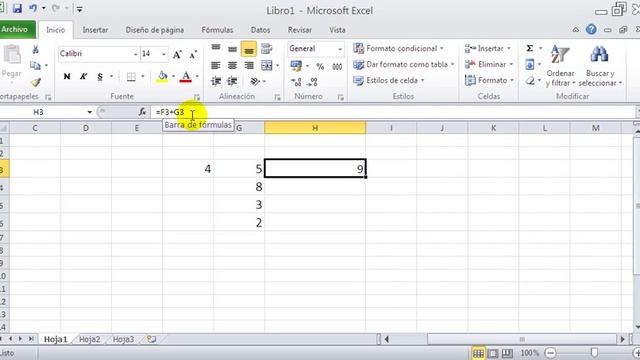Viewport: 640px width, 360px height.
Task: Open the font size dropdown
Action: point(164,54)
